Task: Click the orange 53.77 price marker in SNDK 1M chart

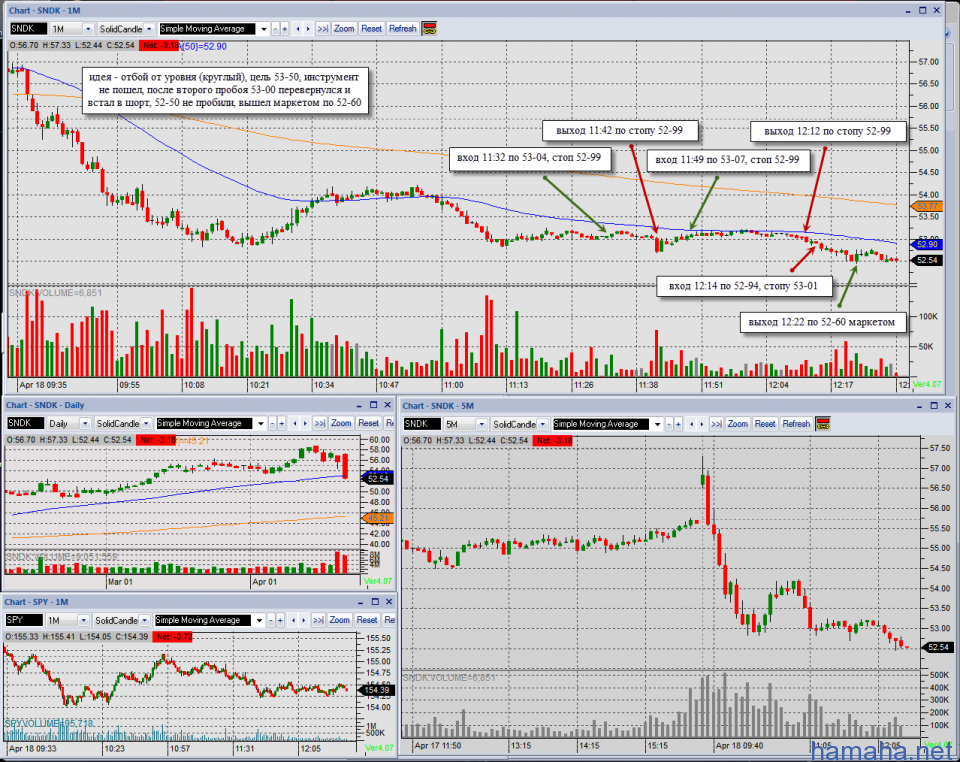Action: (x=926, y=206)
